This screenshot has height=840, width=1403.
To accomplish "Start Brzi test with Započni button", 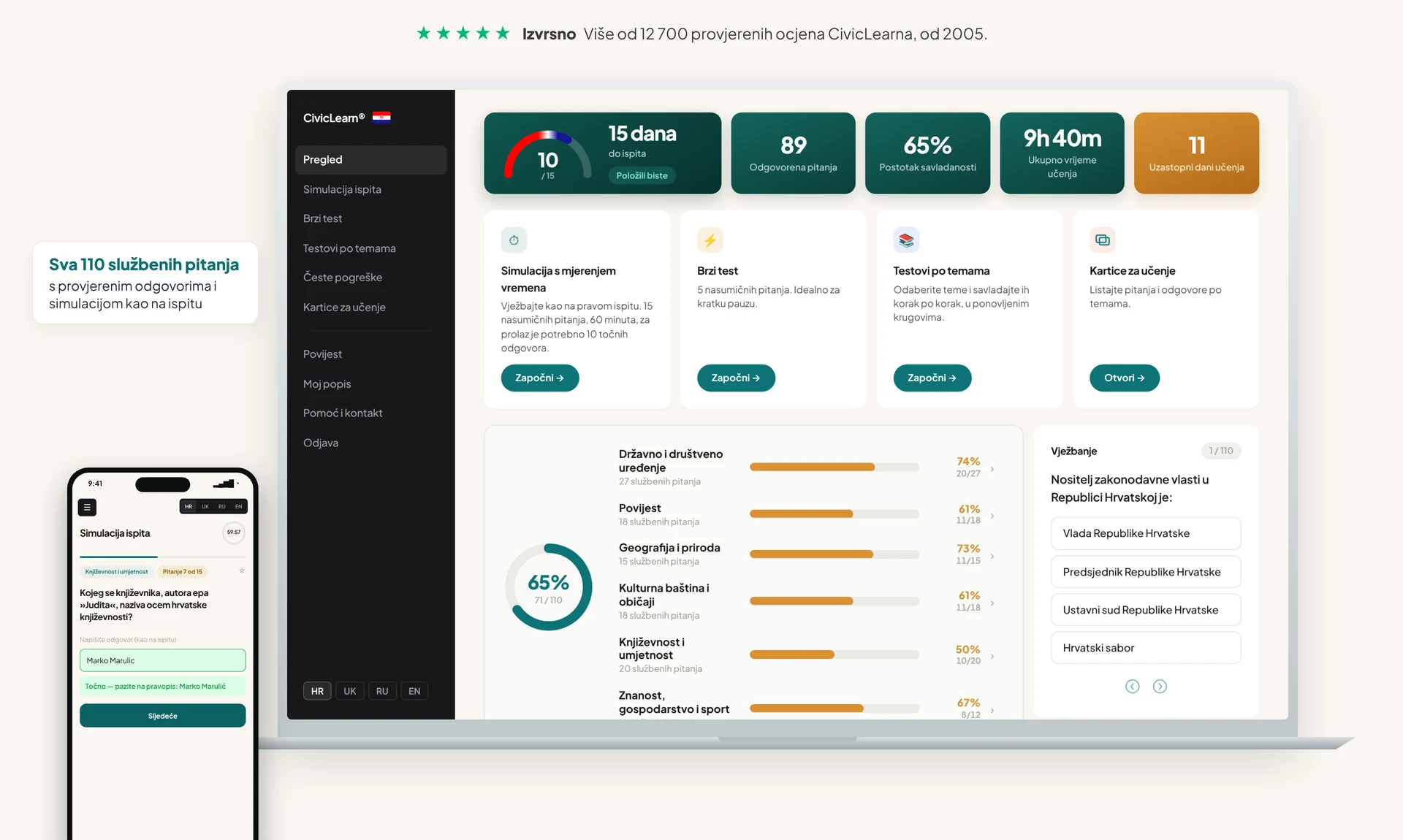I will (x=736, y=378).
